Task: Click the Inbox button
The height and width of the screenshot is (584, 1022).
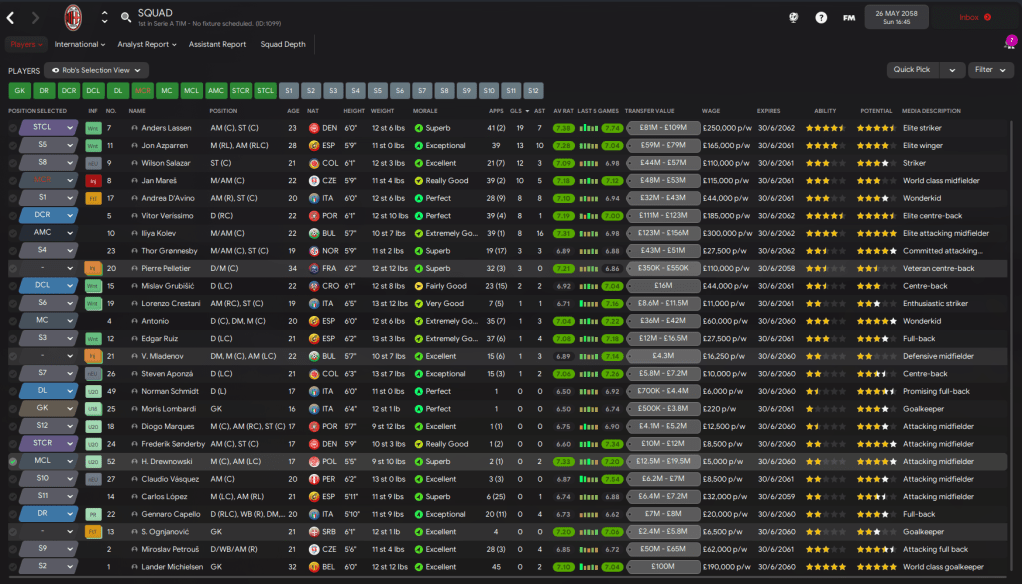Action: [975, 17]
